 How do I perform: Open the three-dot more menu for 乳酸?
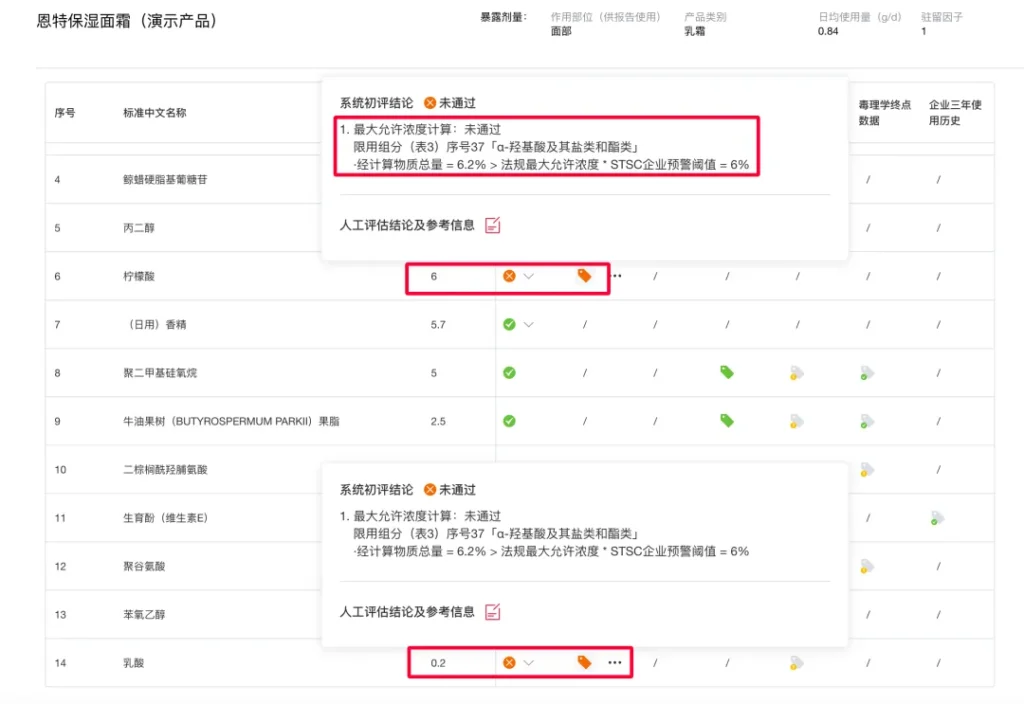click(x=614, y=662)
